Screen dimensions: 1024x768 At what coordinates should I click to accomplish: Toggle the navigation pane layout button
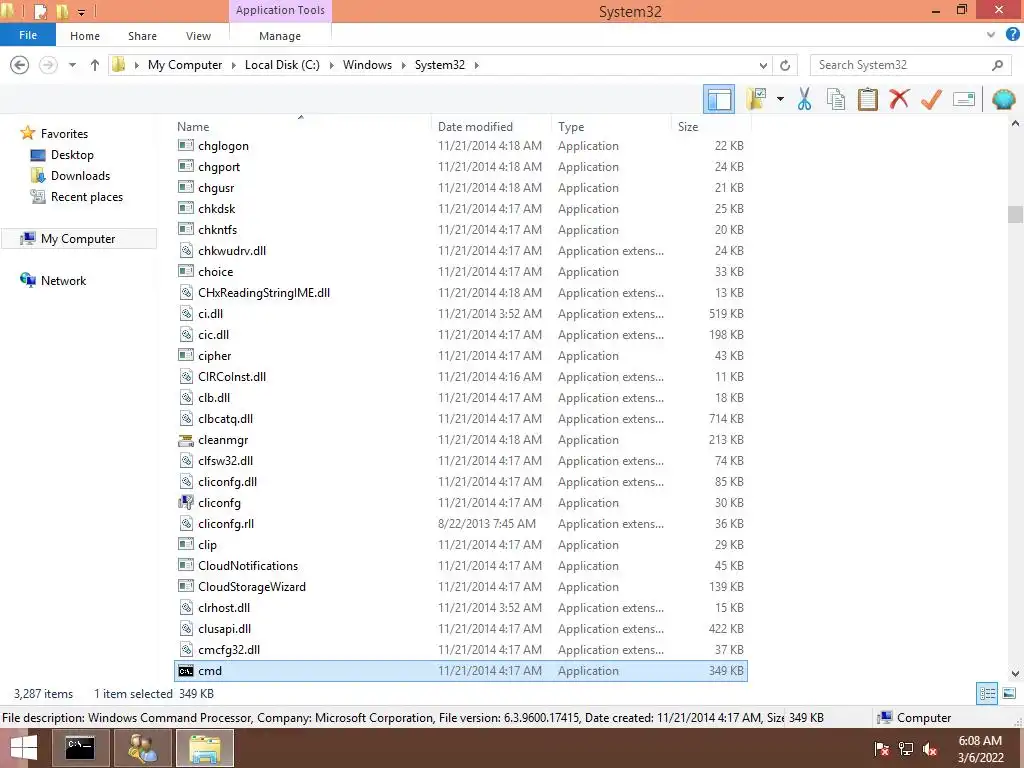718,99
